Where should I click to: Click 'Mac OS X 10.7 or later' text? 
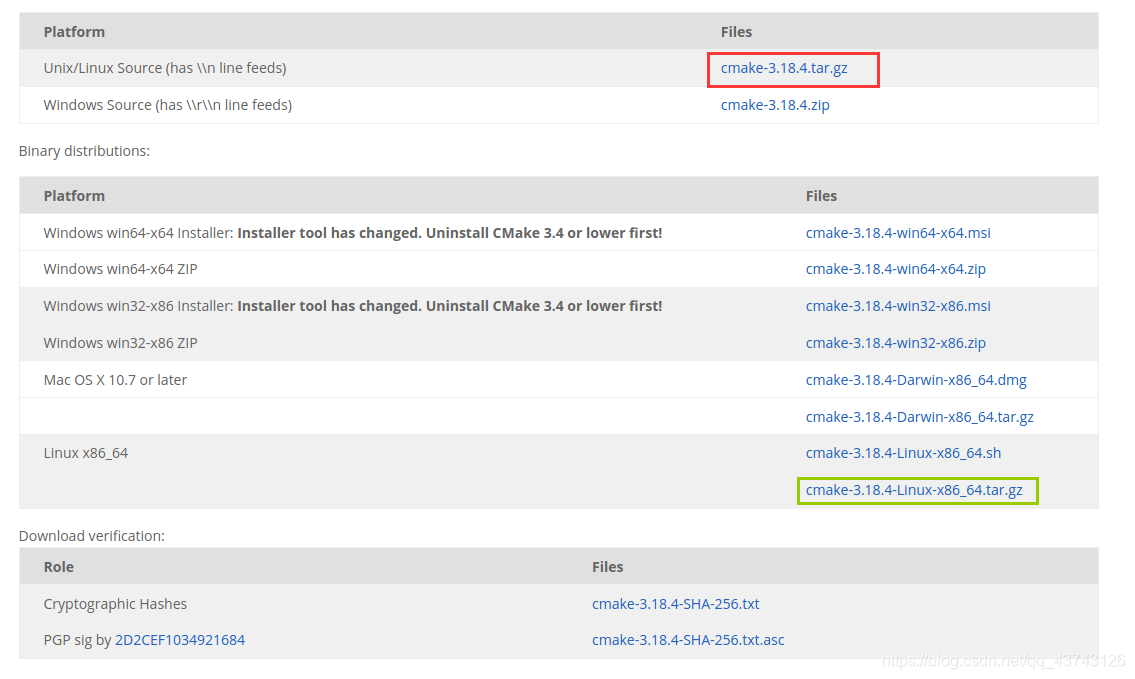tap(115, 380)
